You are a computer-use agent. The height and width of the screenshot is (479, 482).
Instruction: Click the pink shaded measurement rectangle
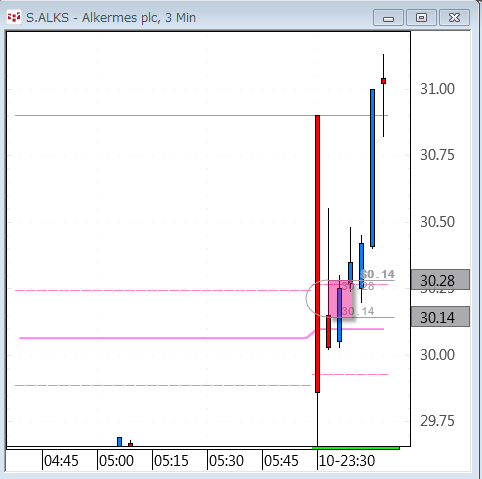[x=340, y=299]
